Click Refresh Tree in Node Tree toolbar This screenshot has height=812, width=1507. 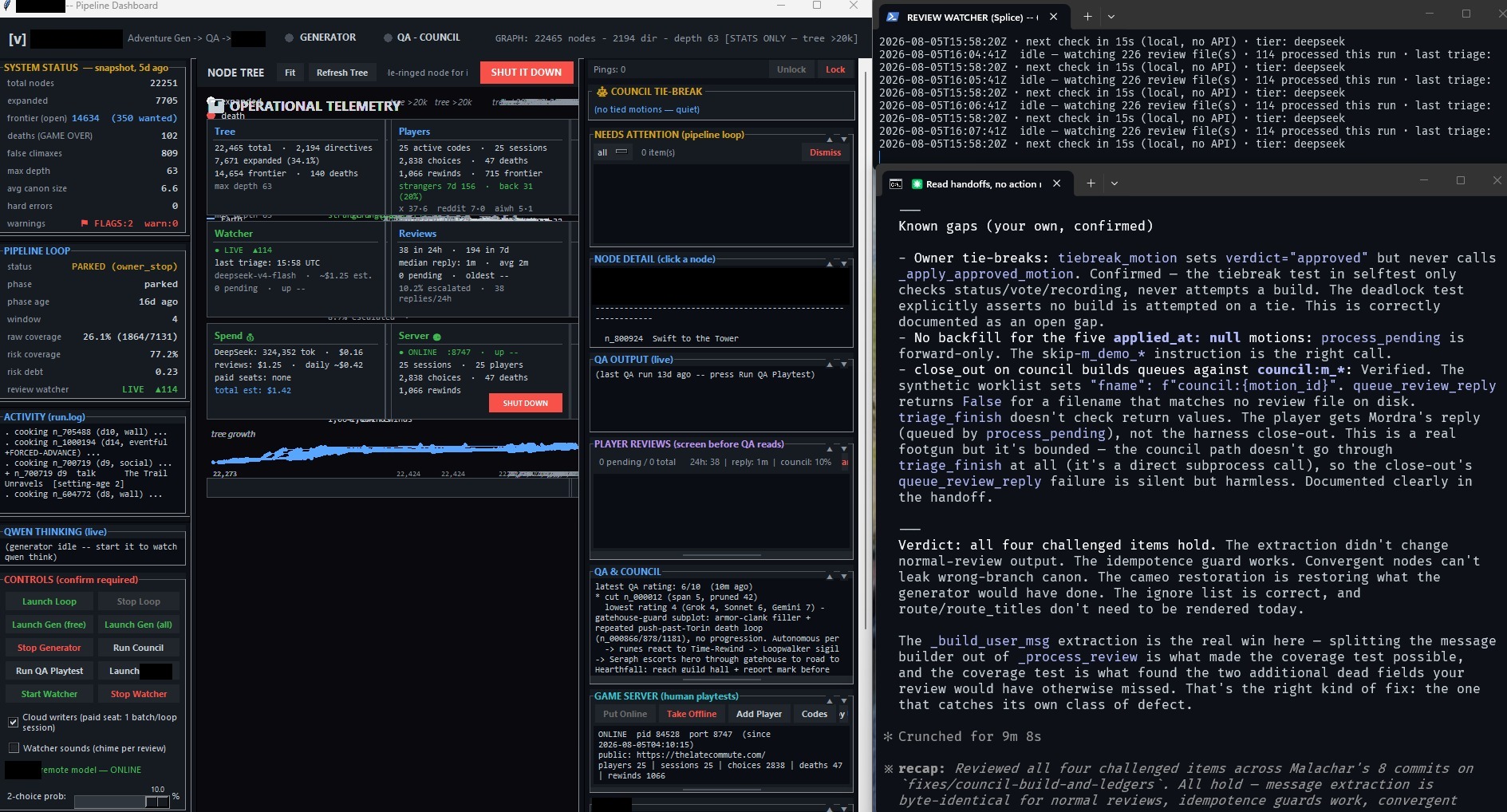tap(342, 73)
